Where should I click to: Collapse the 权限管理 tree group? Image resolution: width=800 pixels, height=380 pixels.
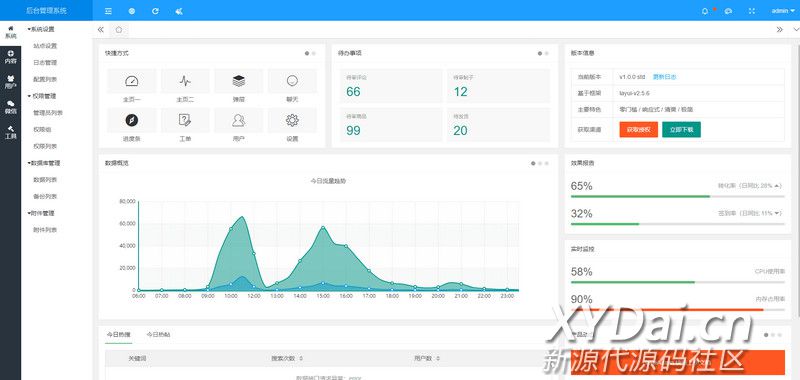(42, 96)
